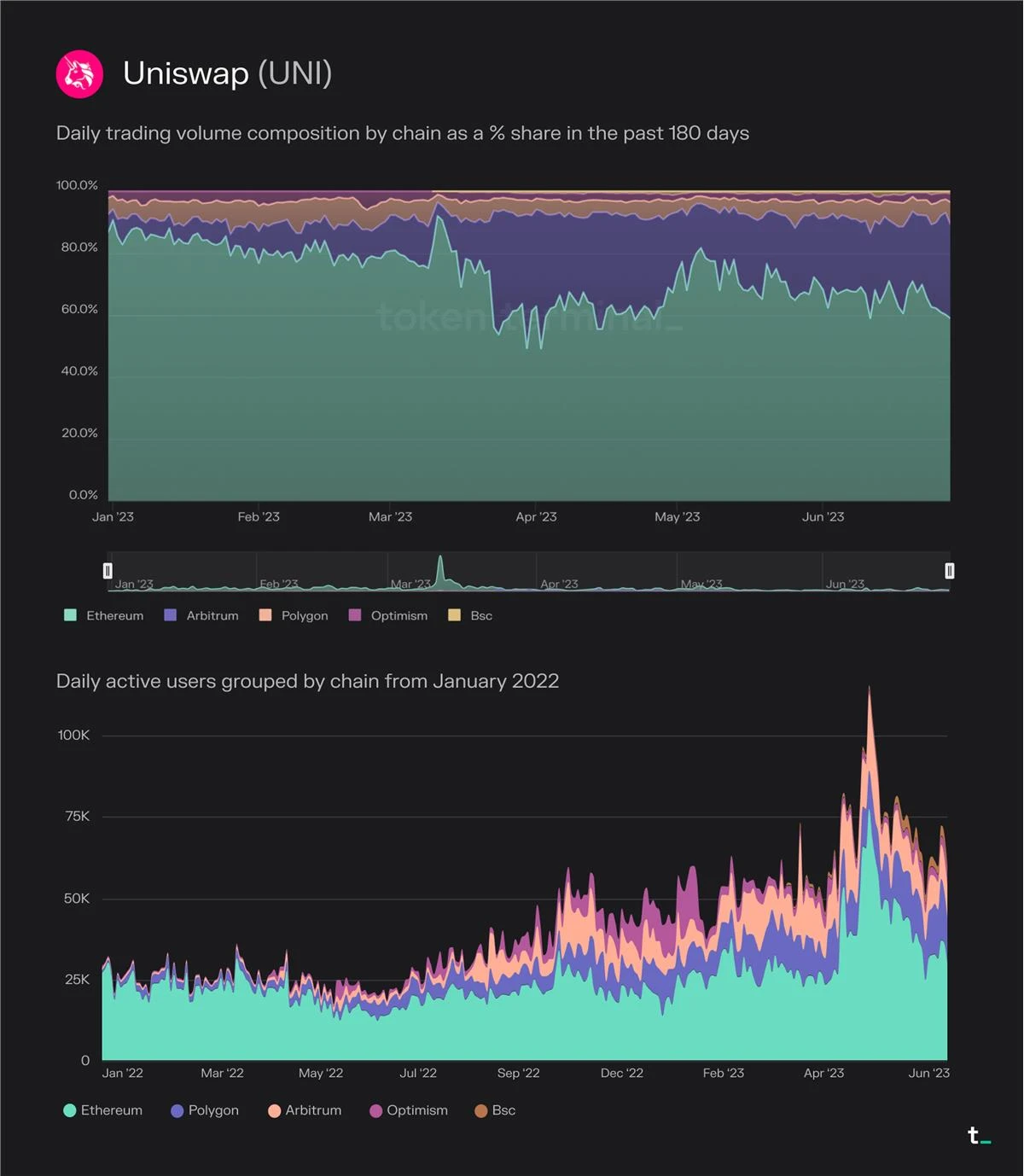
Task: Click the Uniswap unicorn logo icon
Action: point(79,74)
